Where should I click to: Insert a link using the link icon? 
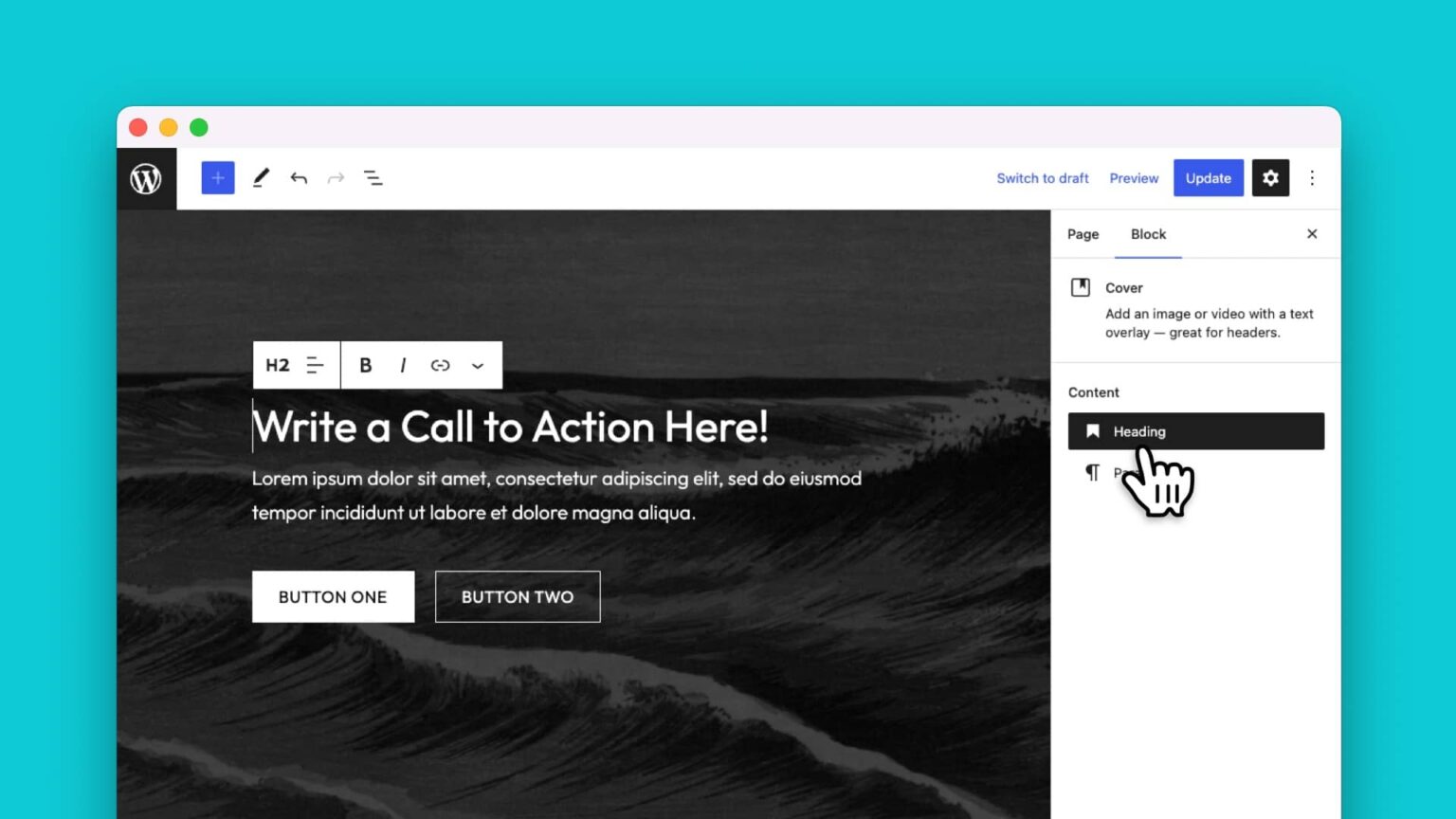point(439,365)
